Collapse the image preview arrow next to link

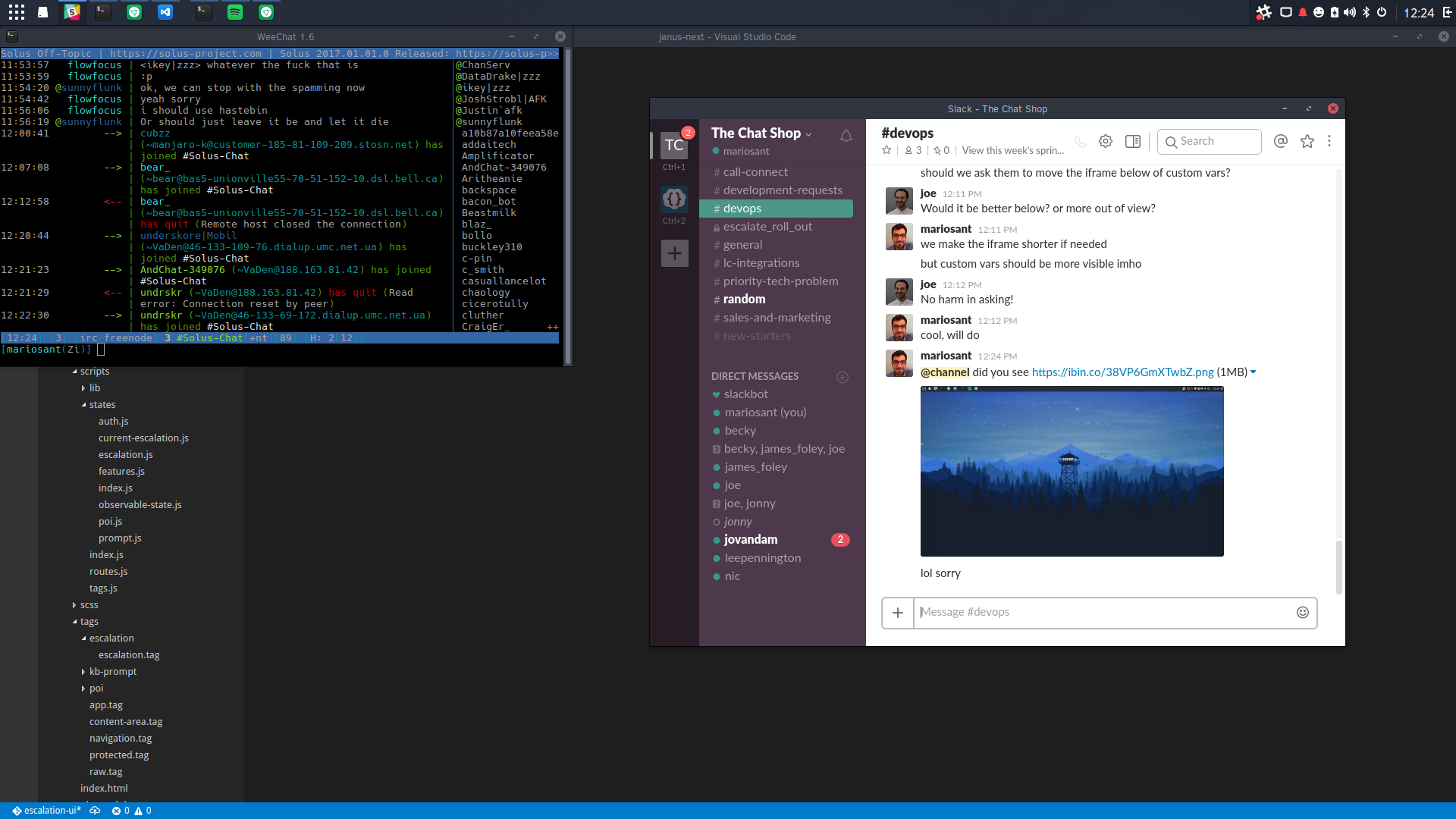tap(1253, 372)
